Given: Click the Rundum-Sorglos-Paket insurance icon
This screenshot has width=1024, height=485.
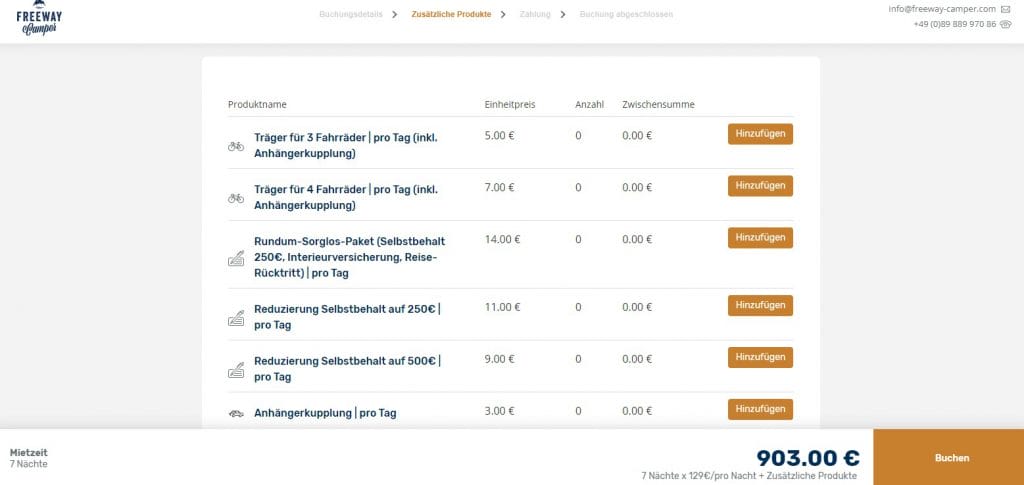Looking at the screenshot, I should coord(236,258).
